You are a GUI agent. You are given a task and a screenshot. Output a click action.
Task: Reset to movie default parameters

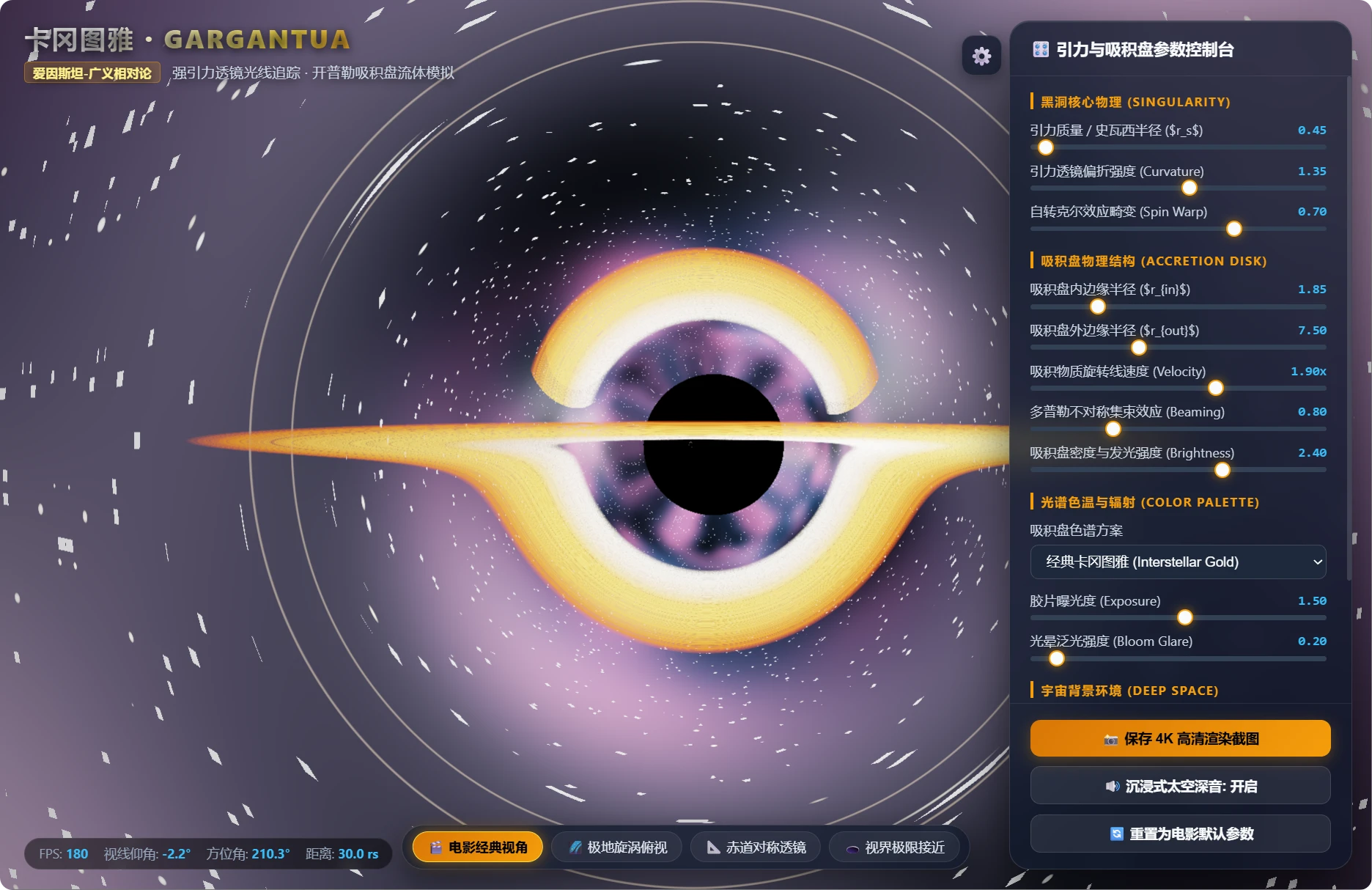pos(1180,834)
